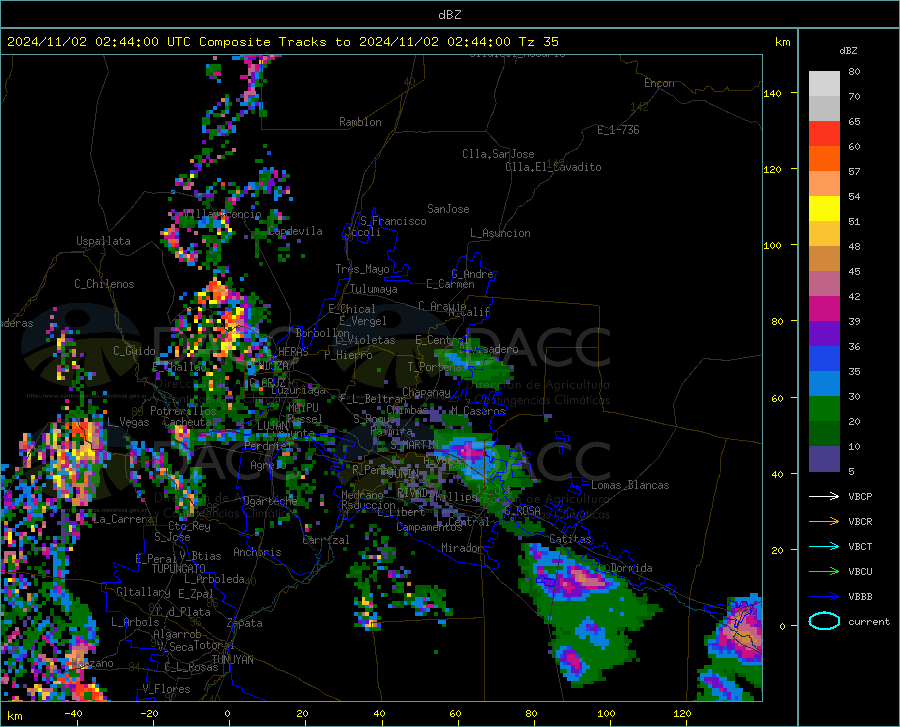Click the 'Lomas_Blancas' place label
Viewport: 900px width, 727px height.
coord(630,485)
